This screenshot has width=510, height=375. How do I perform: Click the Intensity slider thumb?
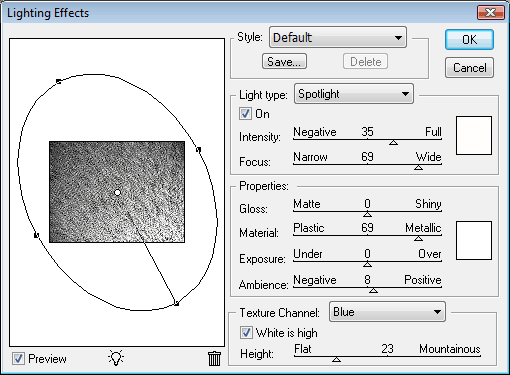[x=393, y=142]
